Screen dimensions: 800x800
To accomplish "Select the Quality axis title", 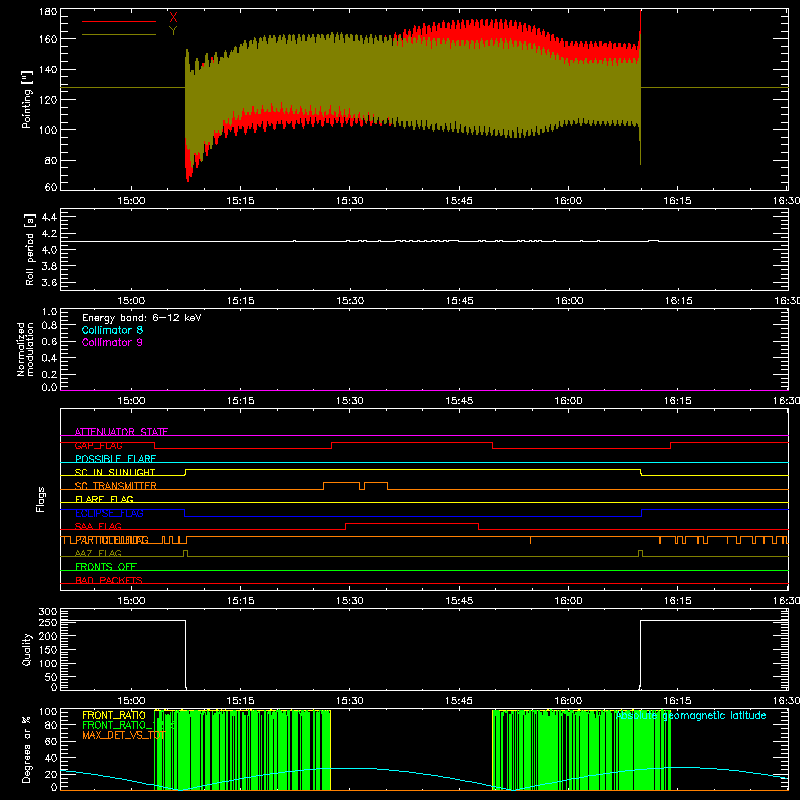I will 27,649.
